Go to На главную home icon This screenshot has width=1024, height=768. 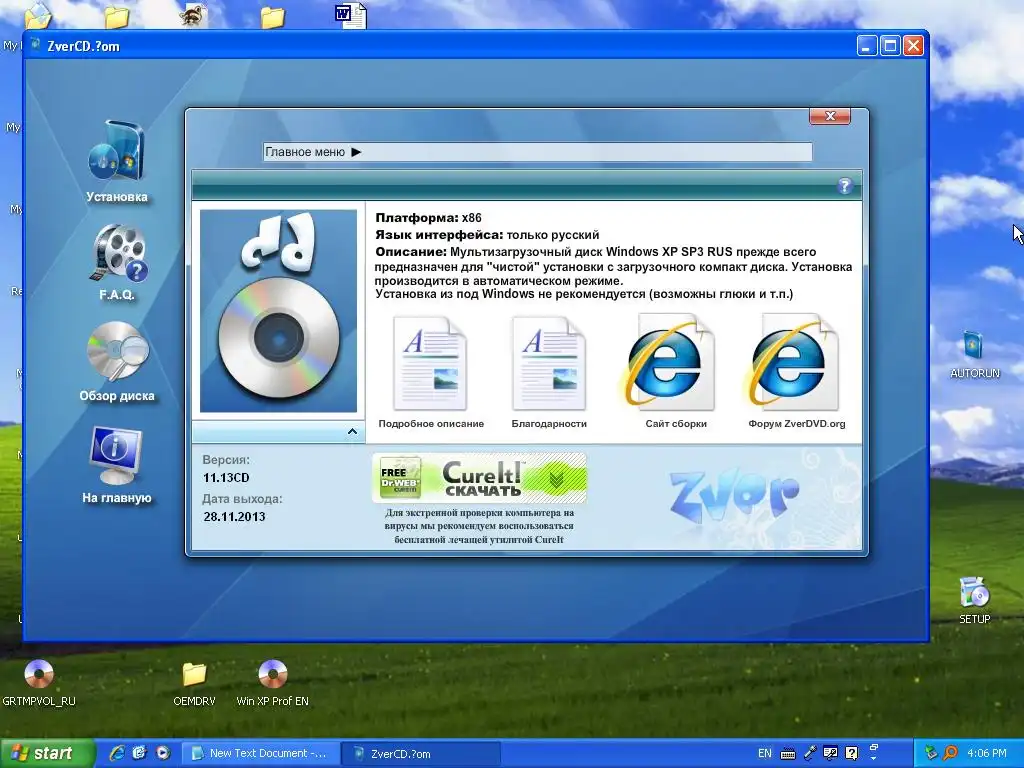point(116,455)
